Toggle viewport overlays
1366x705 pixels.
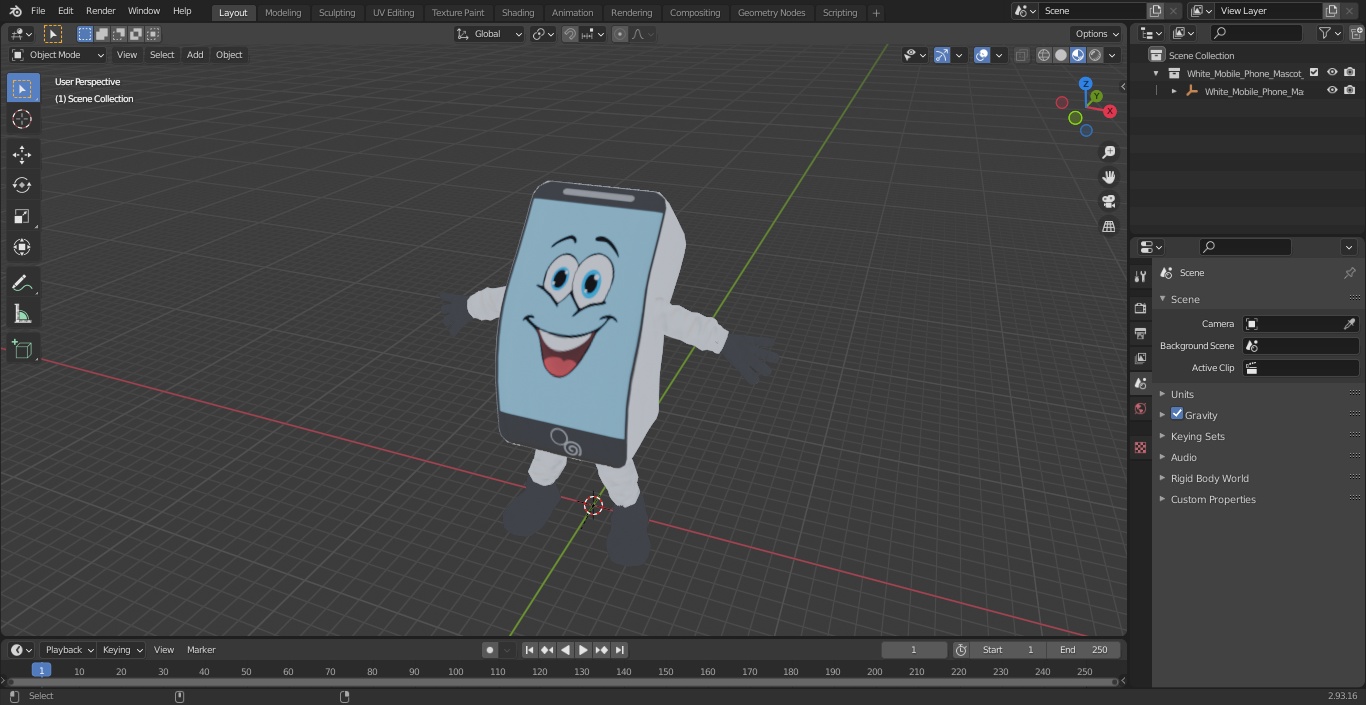pyautogui.click(x=982, y=55)
